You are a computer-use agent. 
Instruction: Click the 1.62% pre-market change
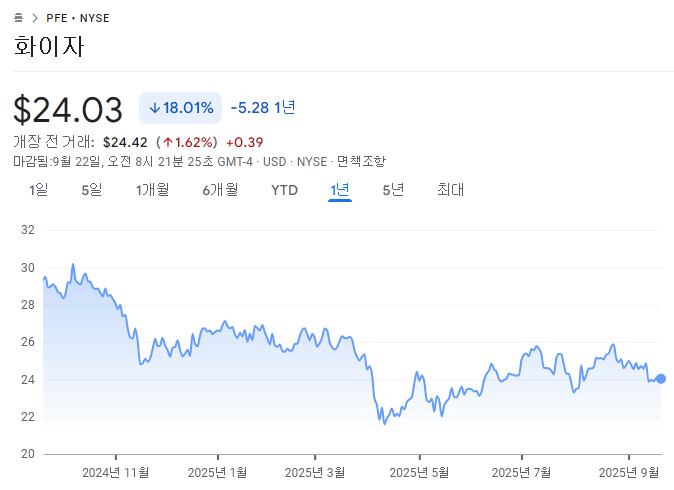[x=187, y=142]
